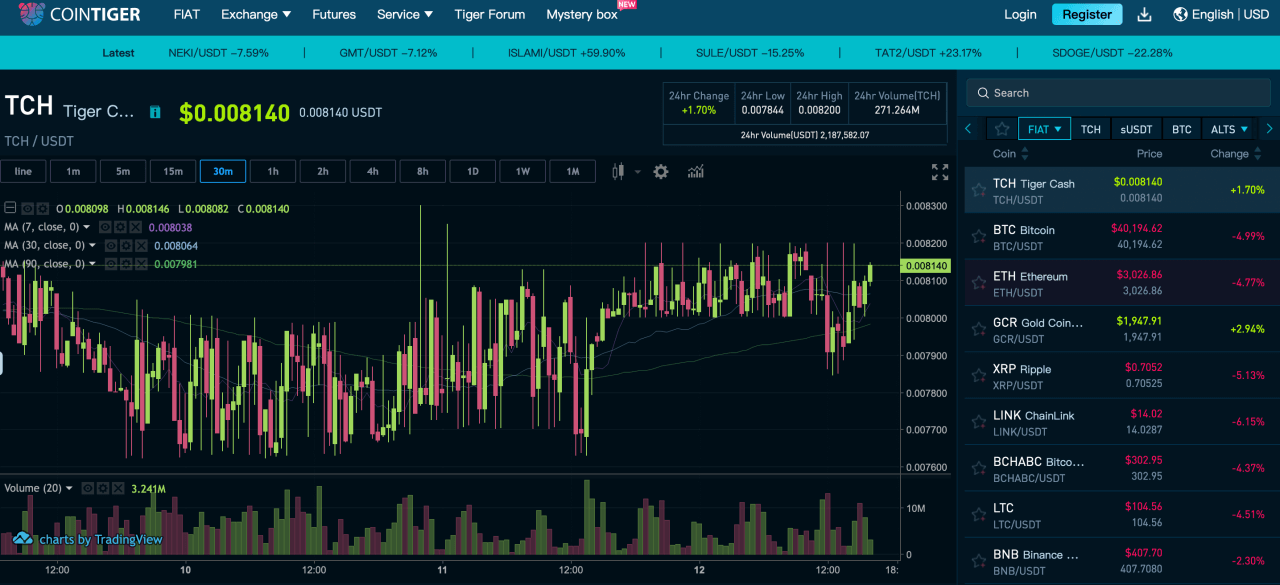The width and height of the screenshot is (1280, 585).
Task: Select the GCR Gold Coin row
Action: (x=1121, y=329)
